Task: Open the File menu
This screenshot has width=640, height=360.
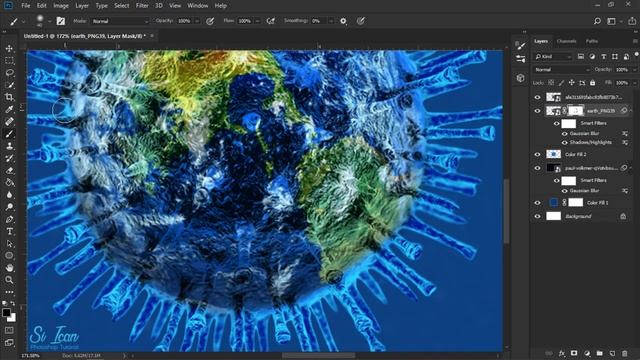Action: [x=26, y=6]
